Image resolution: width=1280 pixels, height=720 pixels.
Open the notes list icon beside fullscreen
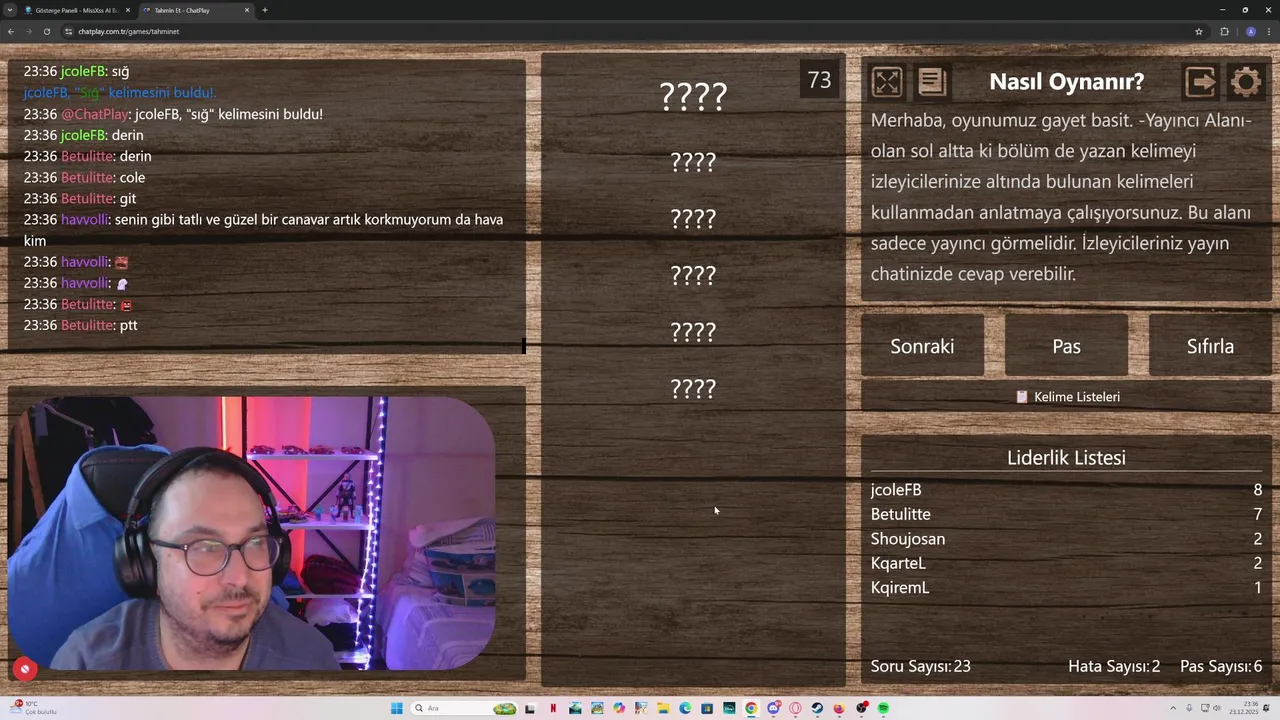(931, 82)
